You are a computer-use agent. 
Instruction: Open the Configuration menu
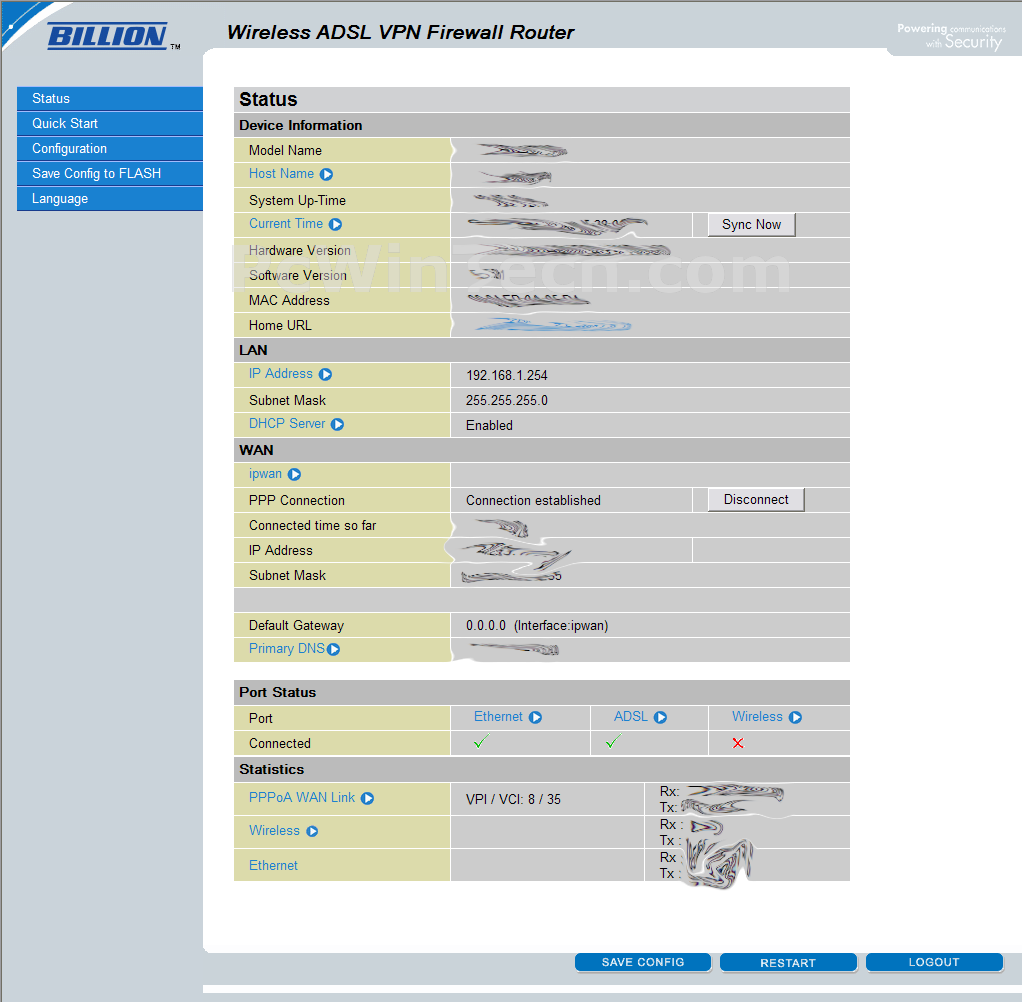(x=110, y=149)
